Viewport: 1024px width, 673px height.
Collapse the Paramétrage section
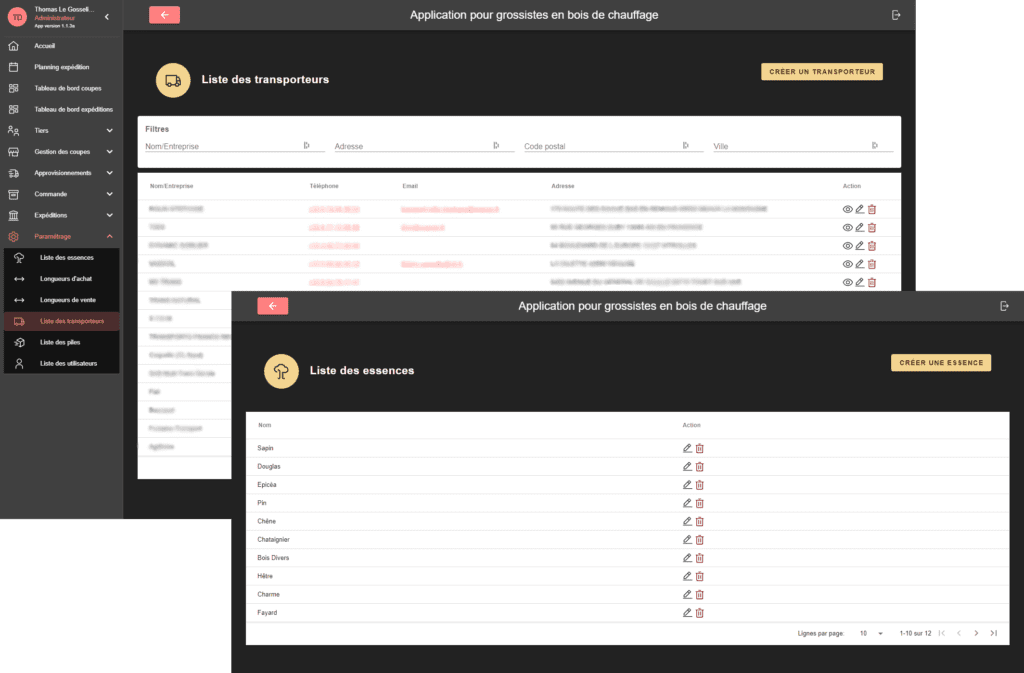[60, 236]
